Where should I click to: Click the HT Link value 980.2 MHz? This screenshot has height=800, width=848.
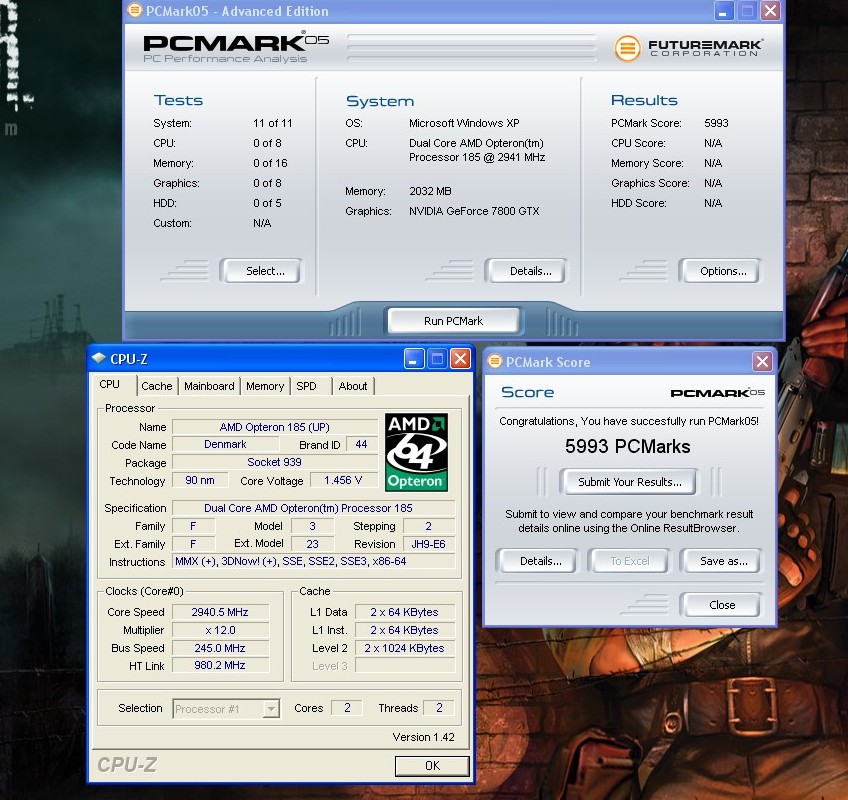point(220,665)
